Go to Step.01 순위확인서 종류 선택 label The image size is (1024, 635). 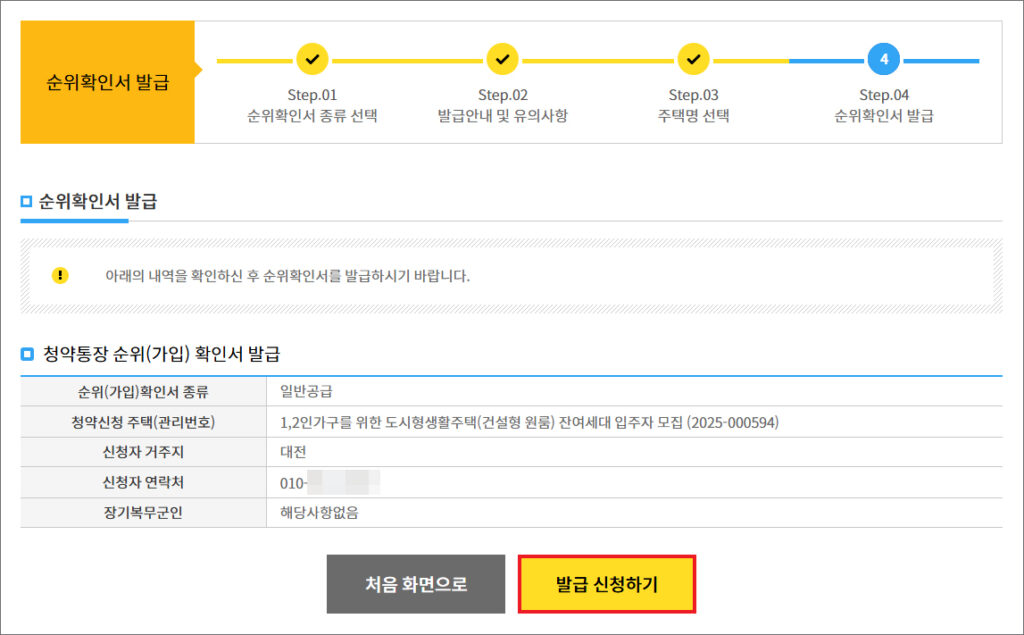coord(312,105)
